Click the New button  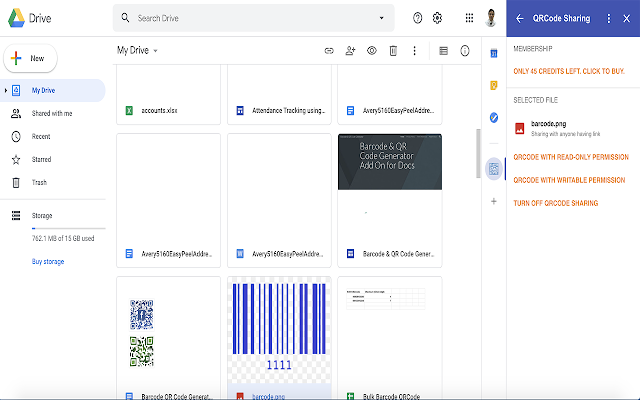(30, 58)
